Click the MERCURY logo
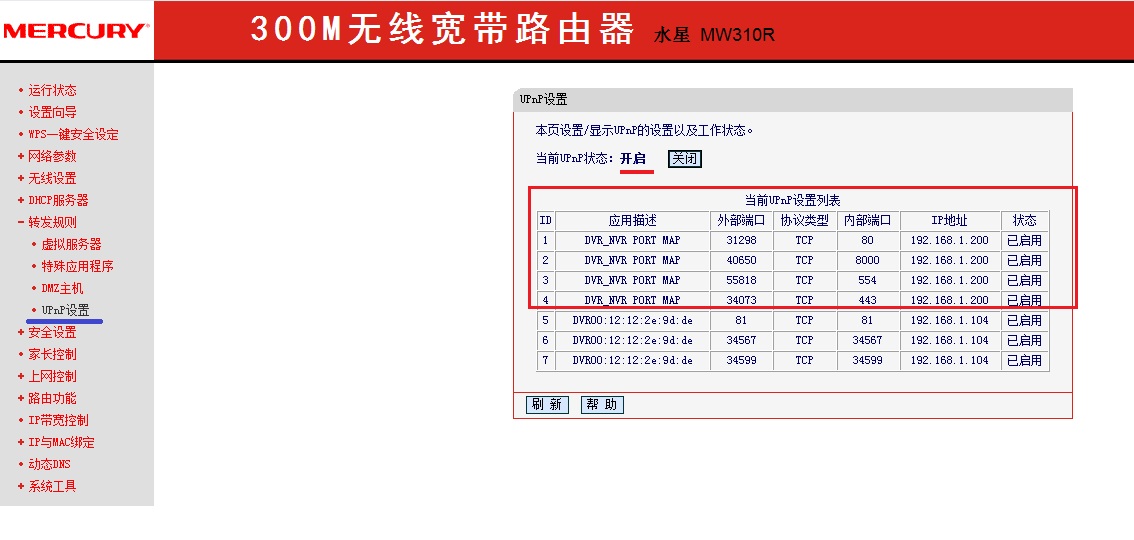 point(75,30)
